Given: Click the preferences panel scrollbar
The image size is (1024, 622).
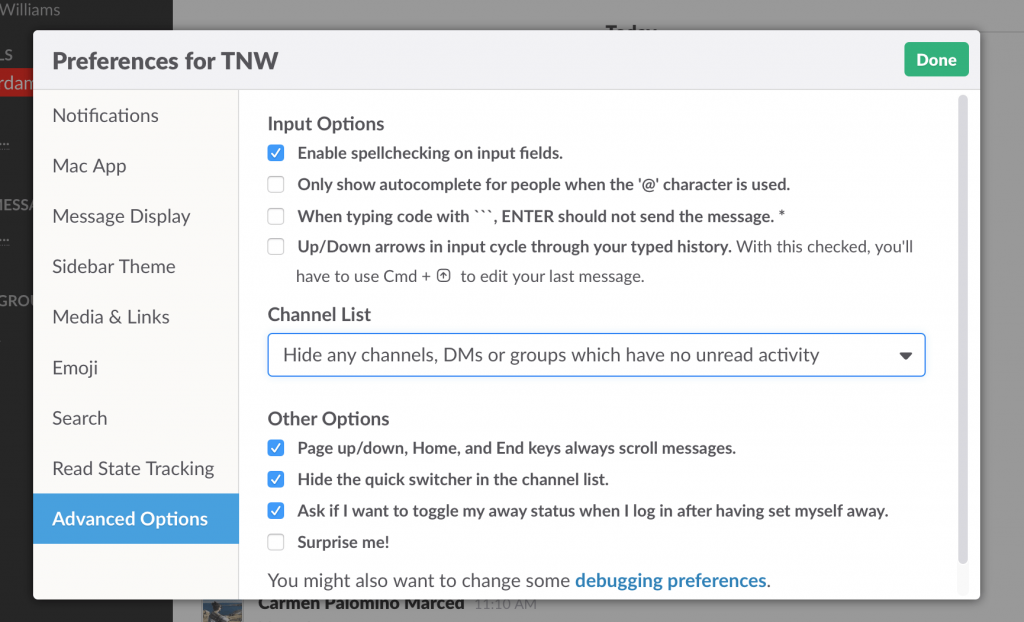Looking at the screenshot, I should (963, 329).
